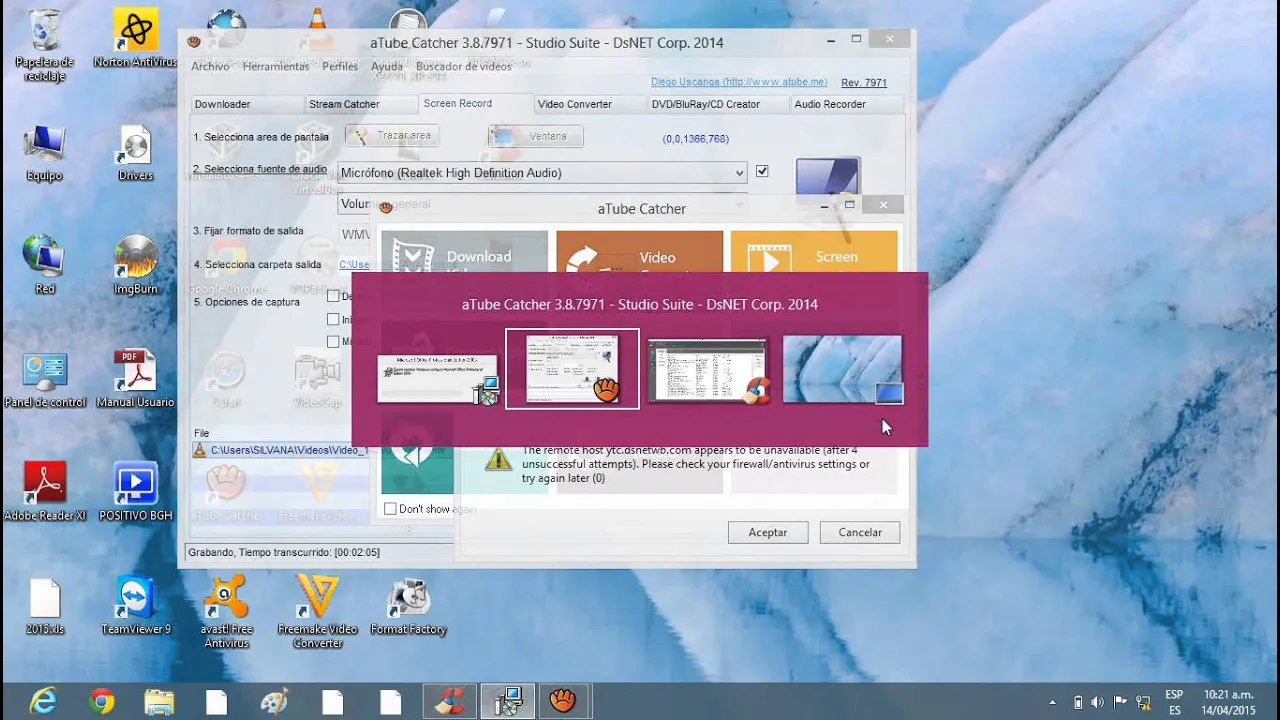Expand the Micrófono audio source dropdown
The width and height of the screenshot is (1280, 720).
tap(739, 173)
